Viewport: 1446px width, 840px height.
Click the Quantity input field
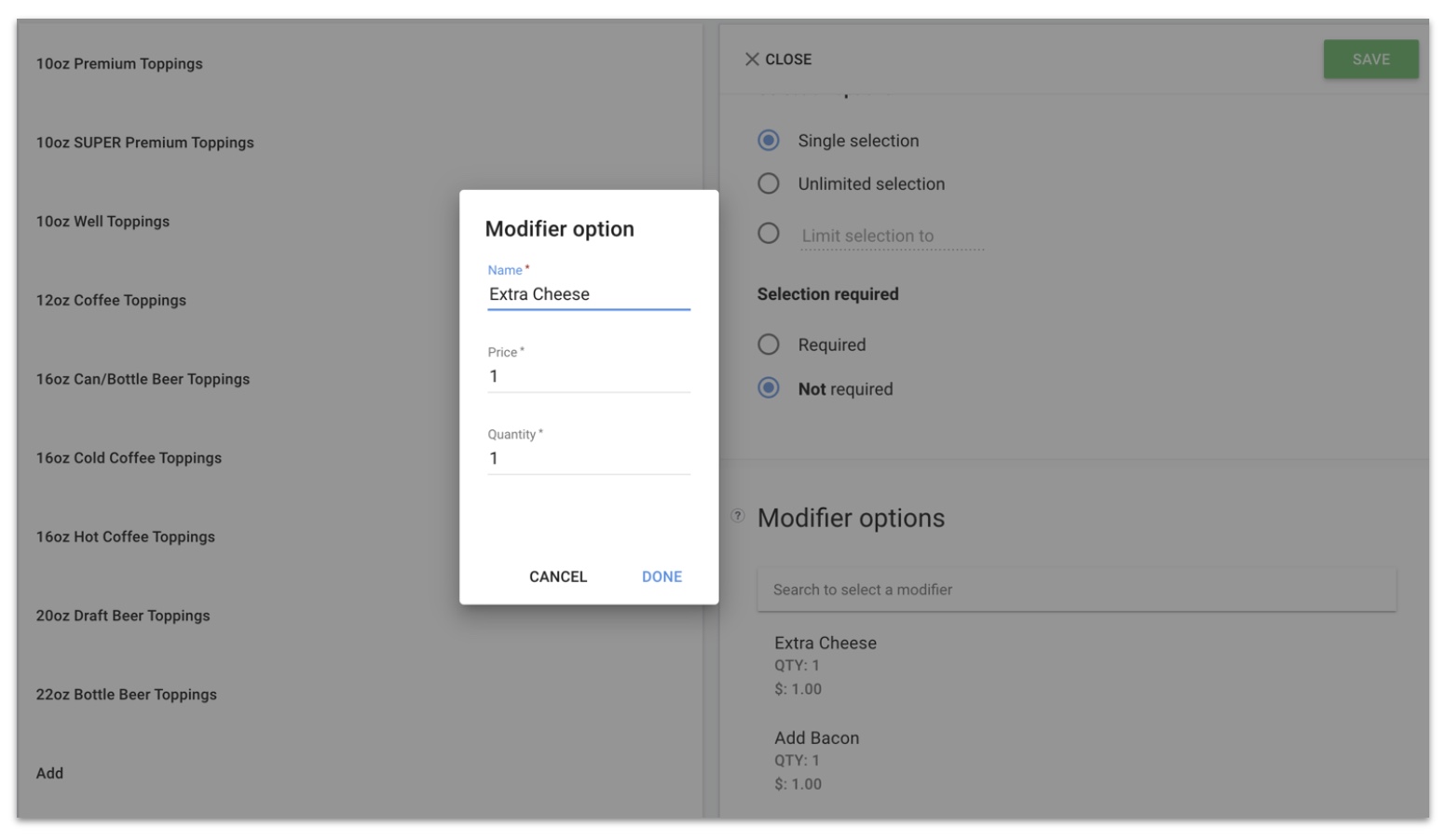588,457
